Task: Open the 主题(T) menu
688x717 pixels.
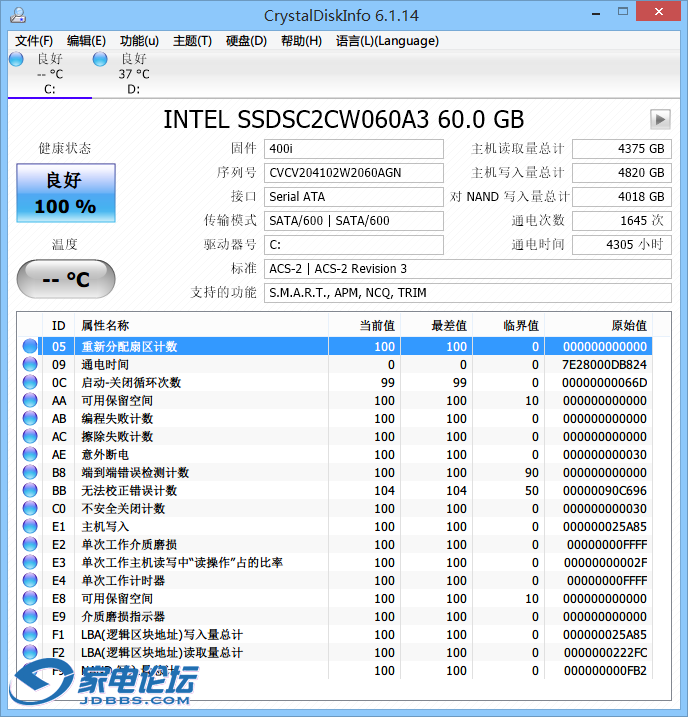Action: click(x=192, y=41)
